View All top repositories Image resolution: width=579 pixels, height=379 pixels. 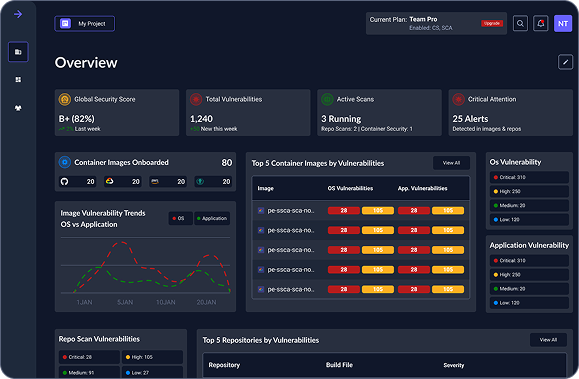(x=548, y=340)
